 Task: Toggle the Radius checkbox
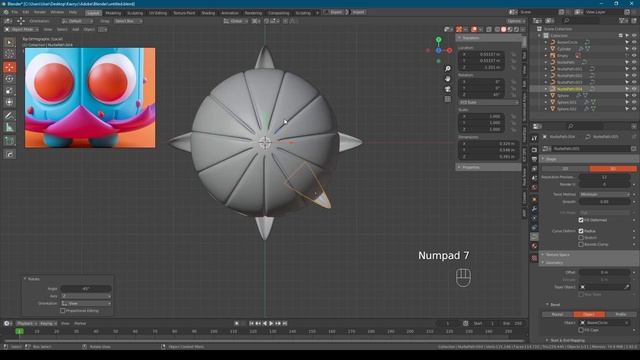[x=581, y=231]
